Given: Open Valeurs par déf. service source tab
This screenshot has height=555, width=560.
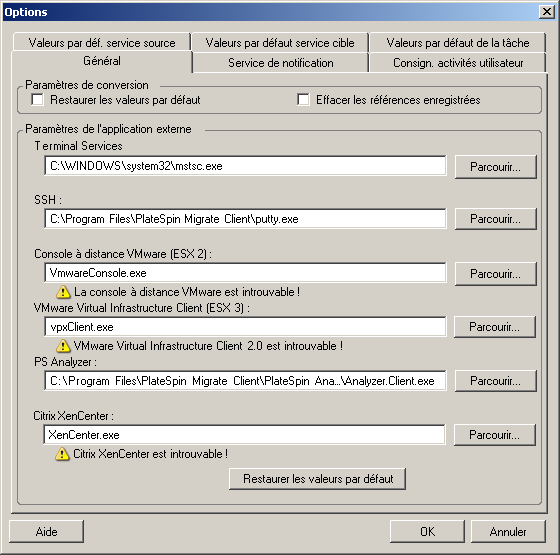Looking at the screenshot, I should (x=102, y=43).
